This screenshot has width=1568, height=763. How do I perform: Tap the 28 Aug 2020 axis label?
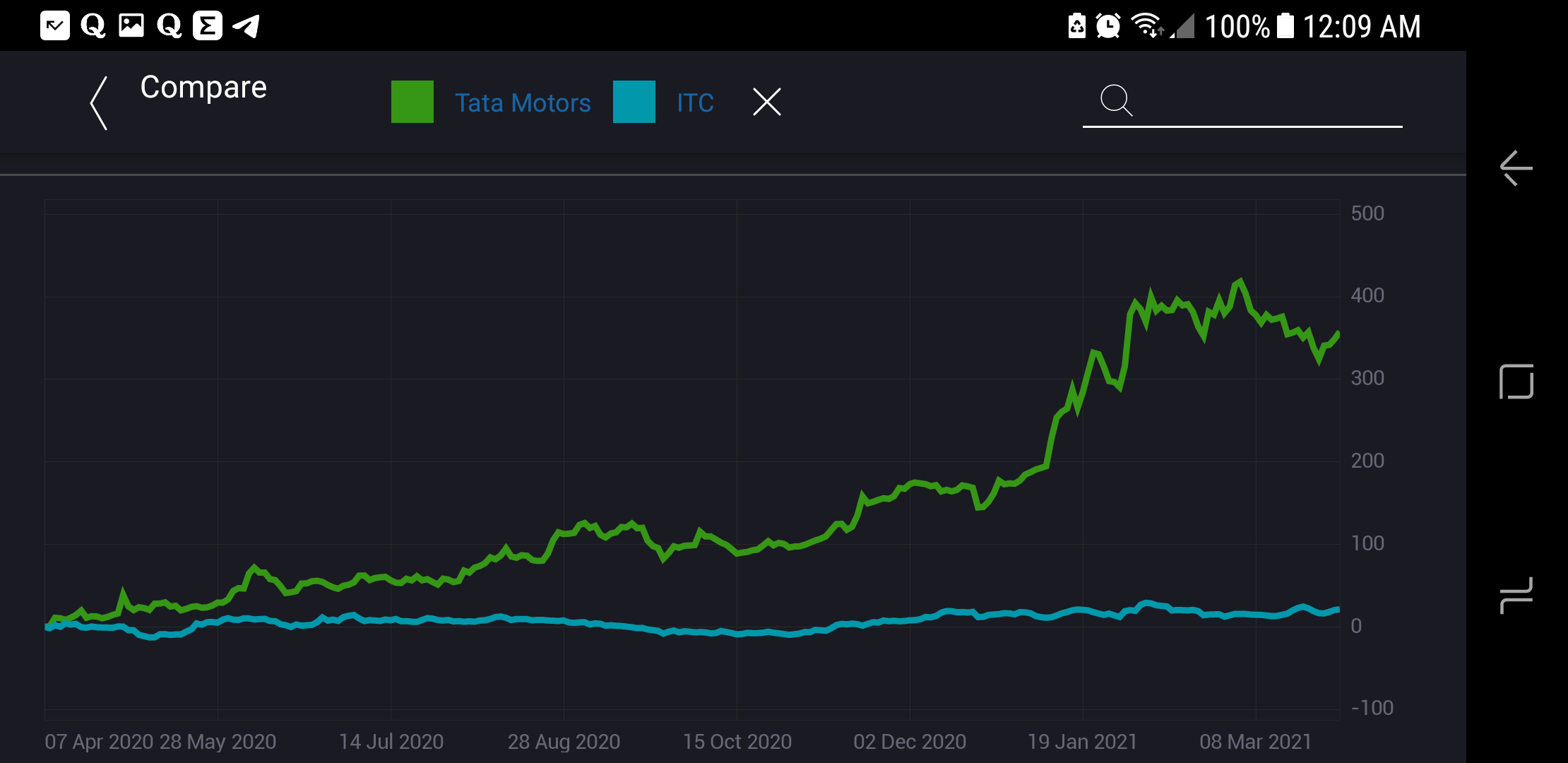pyautogui.click(x=564, y=741)
